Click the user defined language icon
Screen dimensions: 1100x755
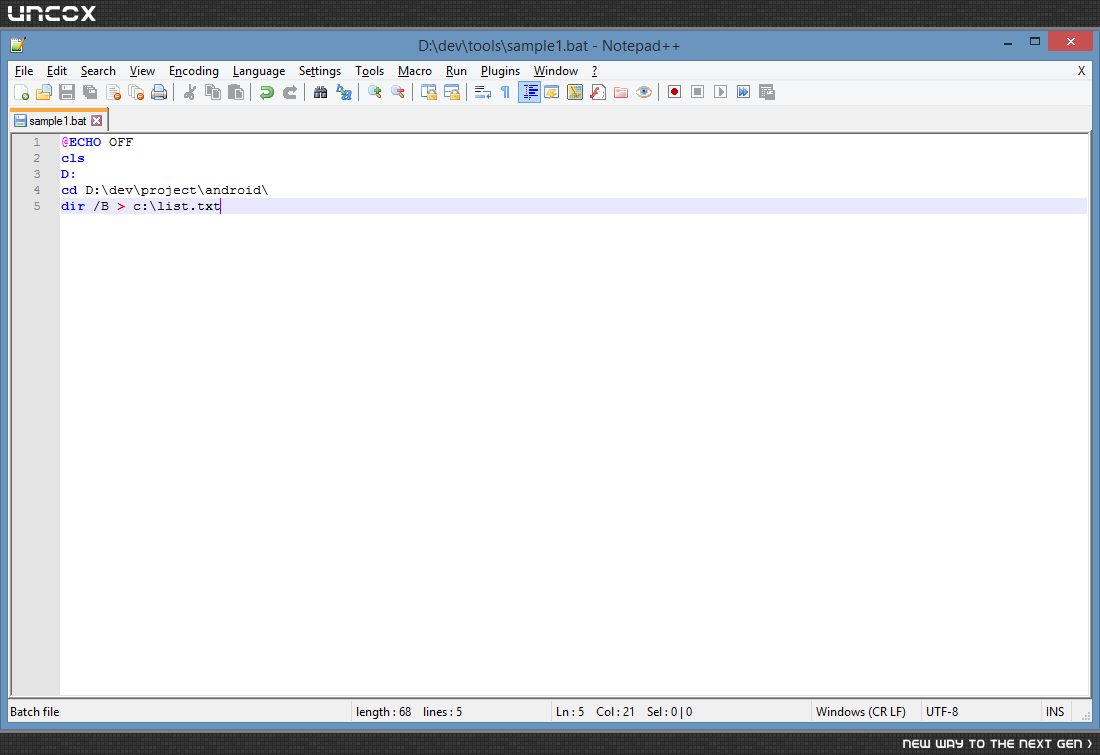click(552, 92)
